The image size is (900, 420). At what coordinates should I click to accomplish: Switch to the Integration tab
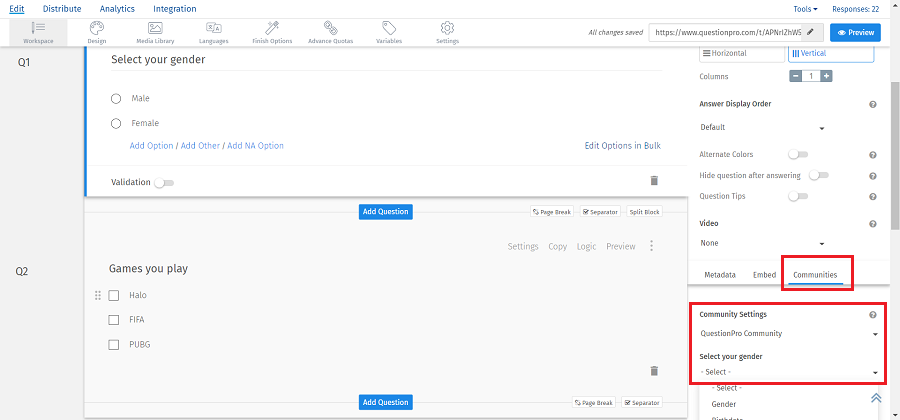(174, 9)
